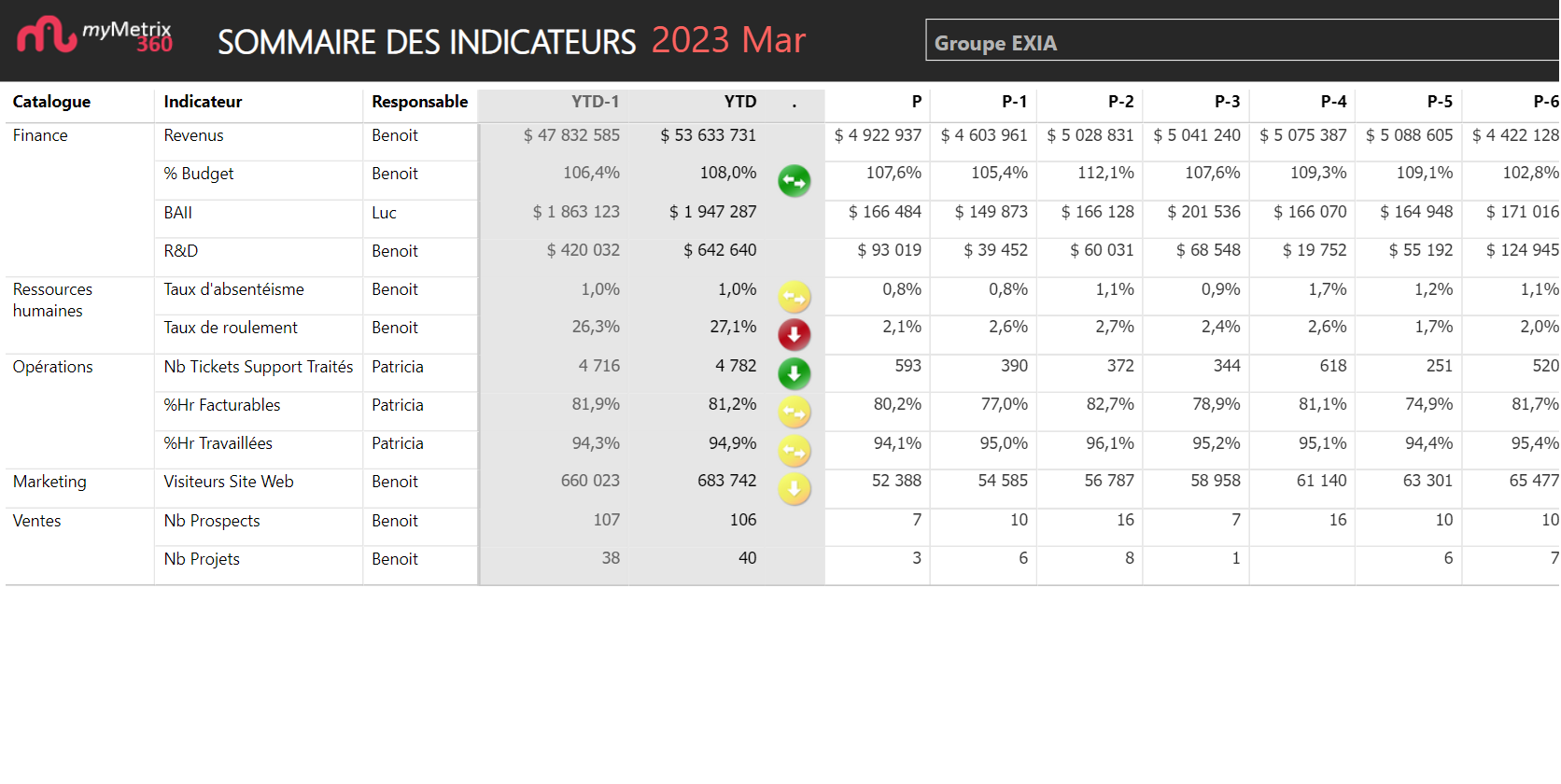Click Revenus YTD-1 value $ 47 832 585
The height and width of the screenshot is (784, 1561).
(571, 135)
